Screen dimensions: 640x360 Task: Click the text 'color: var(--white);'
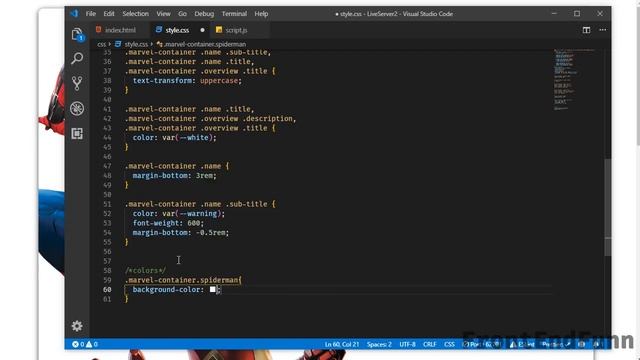click(x=174, y=138)
